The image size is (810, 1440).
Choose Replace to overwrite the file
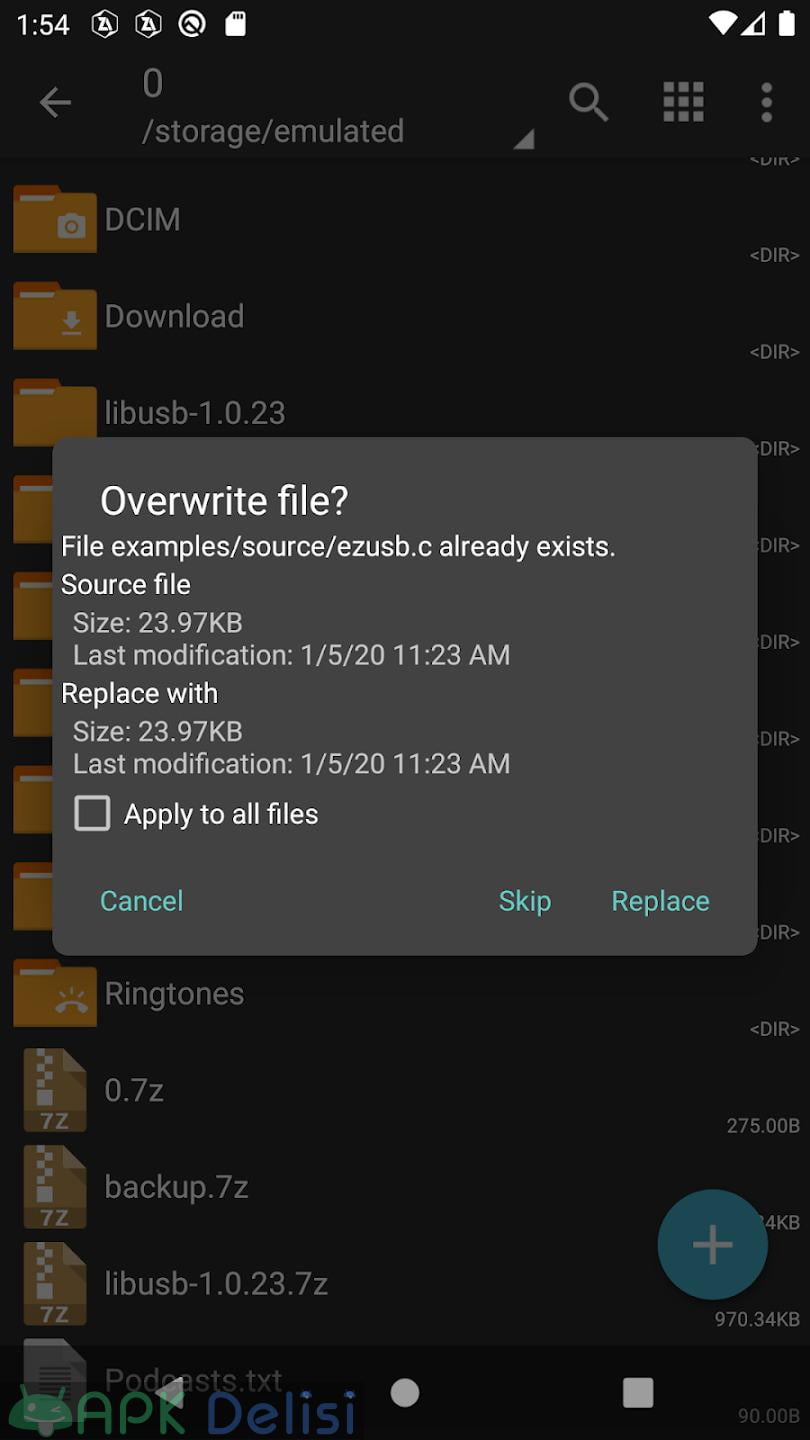tap(660, 901)
